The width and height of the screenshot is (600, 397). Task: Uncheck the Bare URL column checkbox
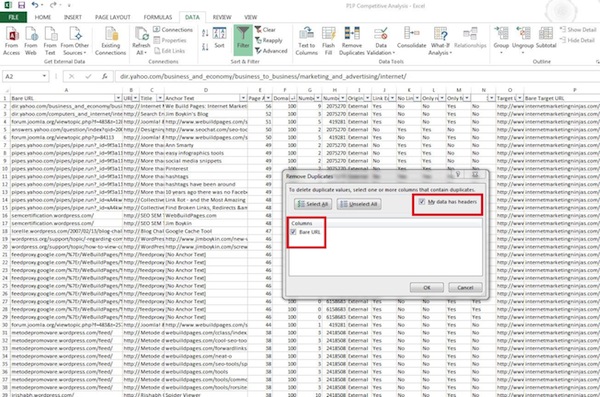tap(293, 232)
